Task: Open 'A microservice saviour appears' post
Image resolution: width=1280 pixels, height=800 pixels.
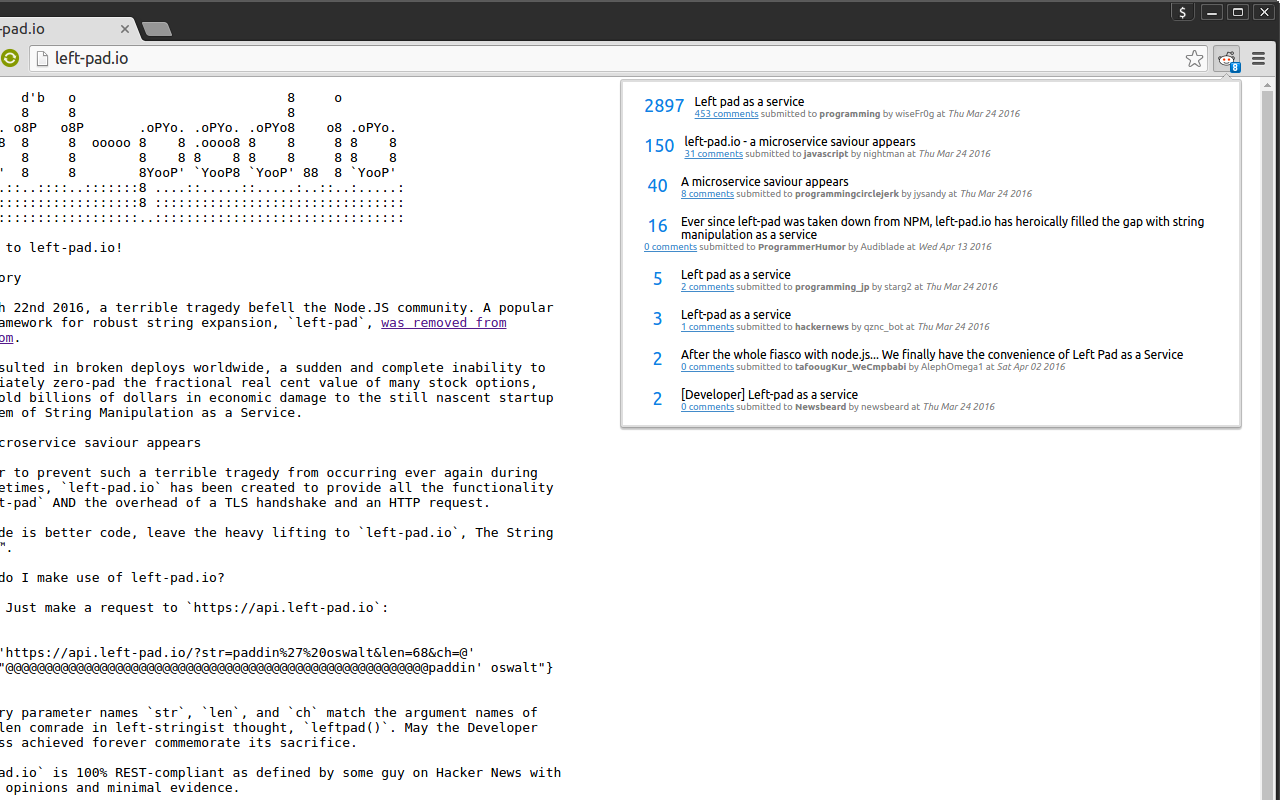Action: coord(765,181)
